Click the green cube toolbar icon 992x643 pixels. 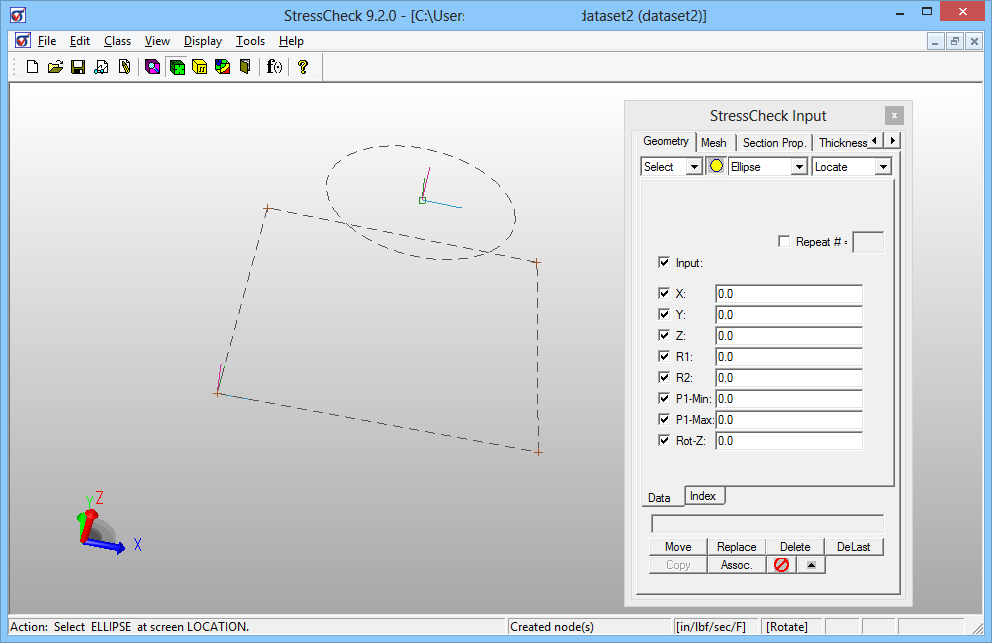(177, 67)
